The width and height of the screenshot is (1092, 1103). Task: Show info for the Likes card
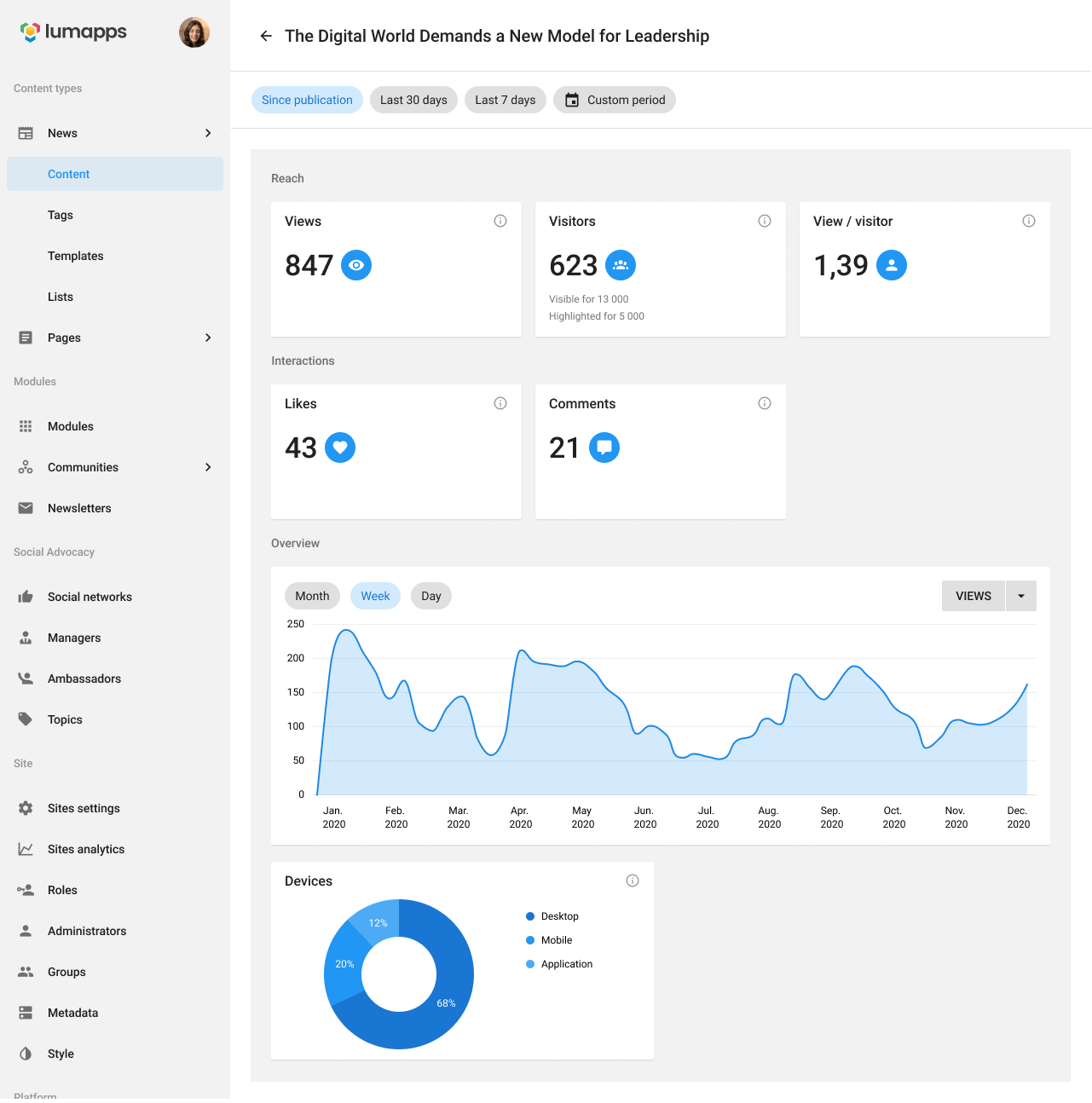(500, 403)
